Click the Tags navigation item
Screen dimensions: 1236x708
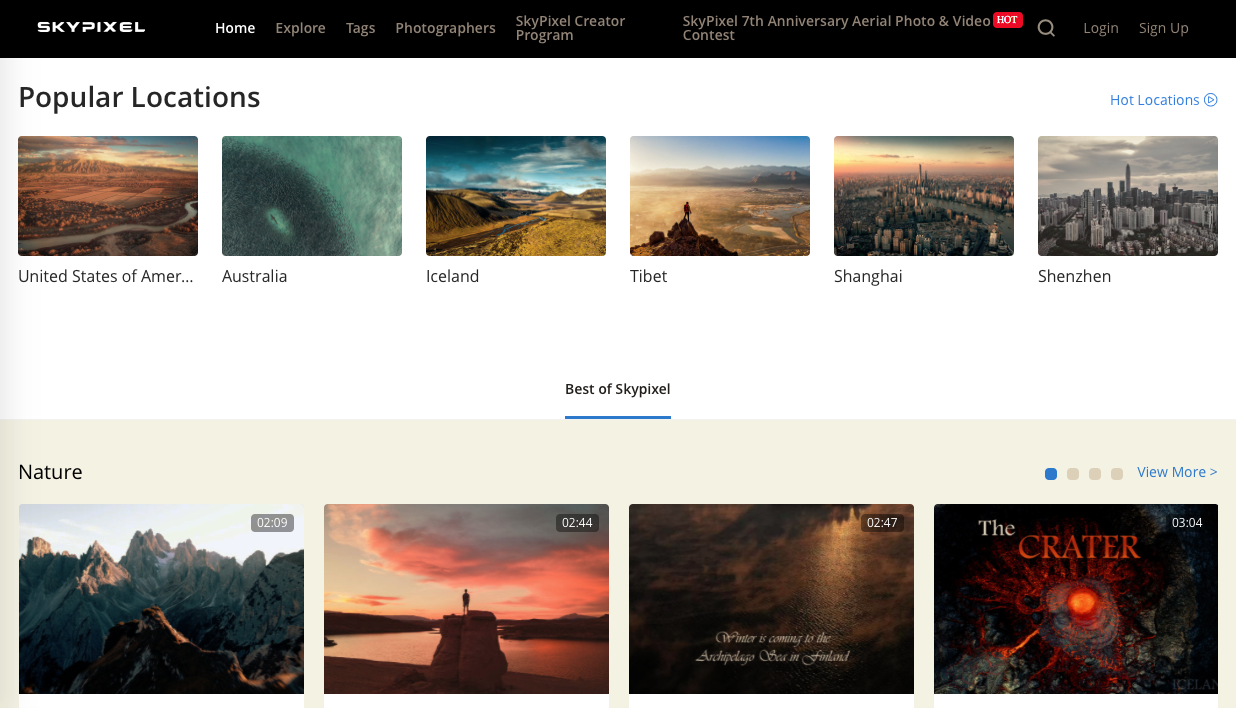click(x=360, y=28)
